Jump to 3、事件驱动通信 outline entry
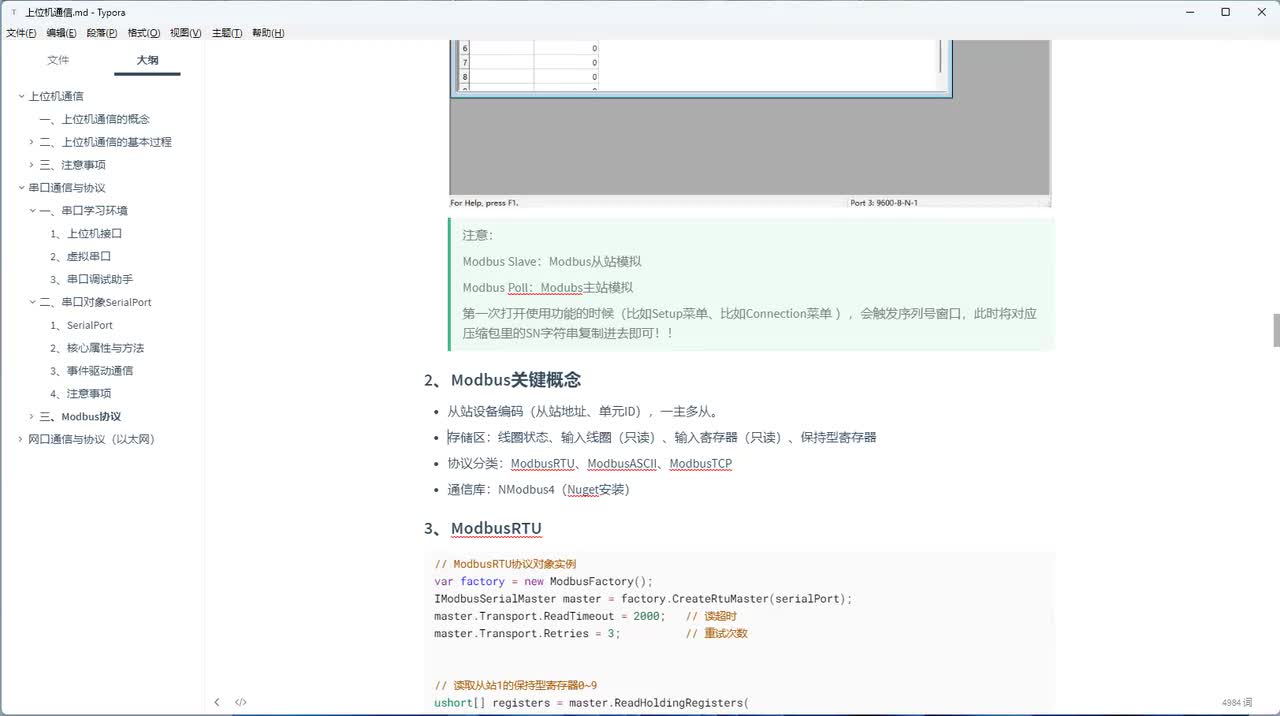The image size is (1280, 716). pyautogui.click(x=91, y=371)
